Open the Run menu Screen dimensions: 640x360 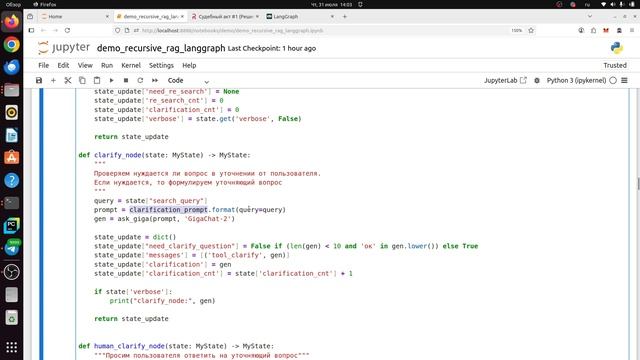coord(107,65)
